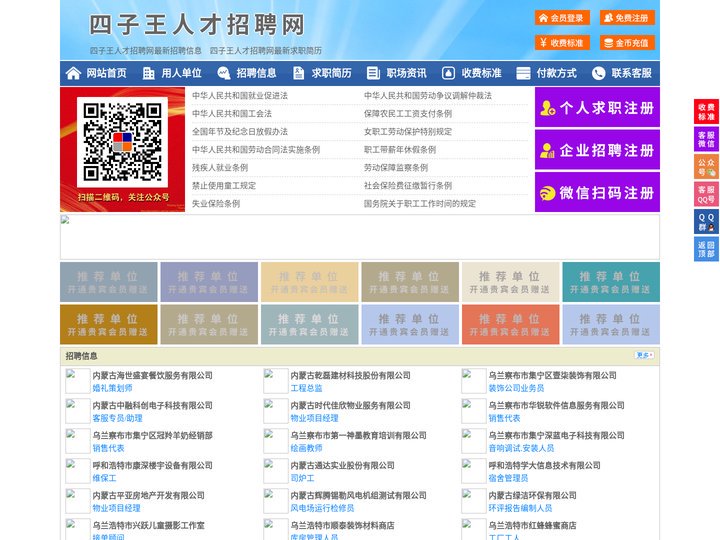Image resolution: width=720 pixels, height=540 pixels.
Task: Click the home icon beside 网站首页
Action: coord(73,73)
